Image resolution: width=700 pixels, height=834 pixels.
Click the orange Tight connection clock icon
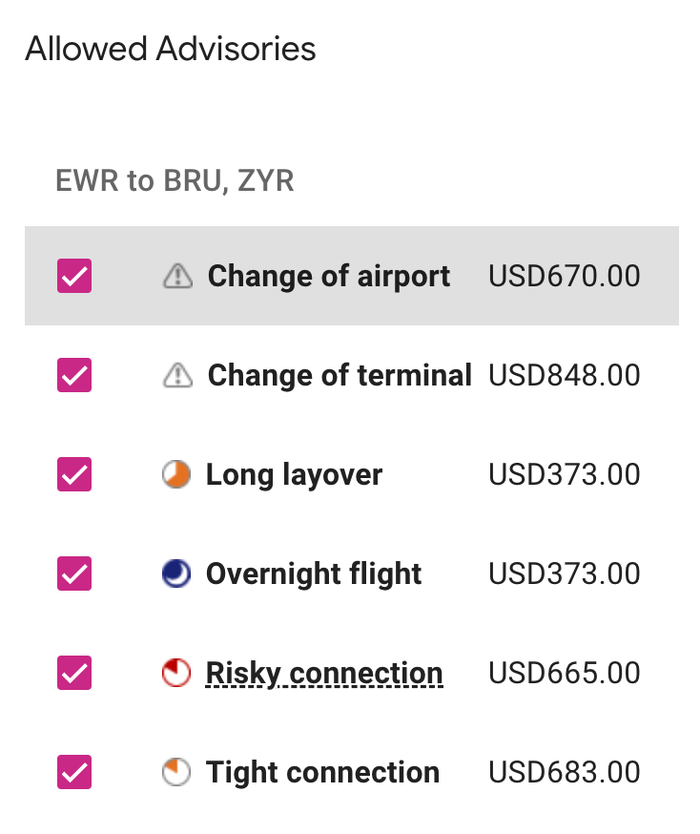pyautogui.click(x=177, y=772)
